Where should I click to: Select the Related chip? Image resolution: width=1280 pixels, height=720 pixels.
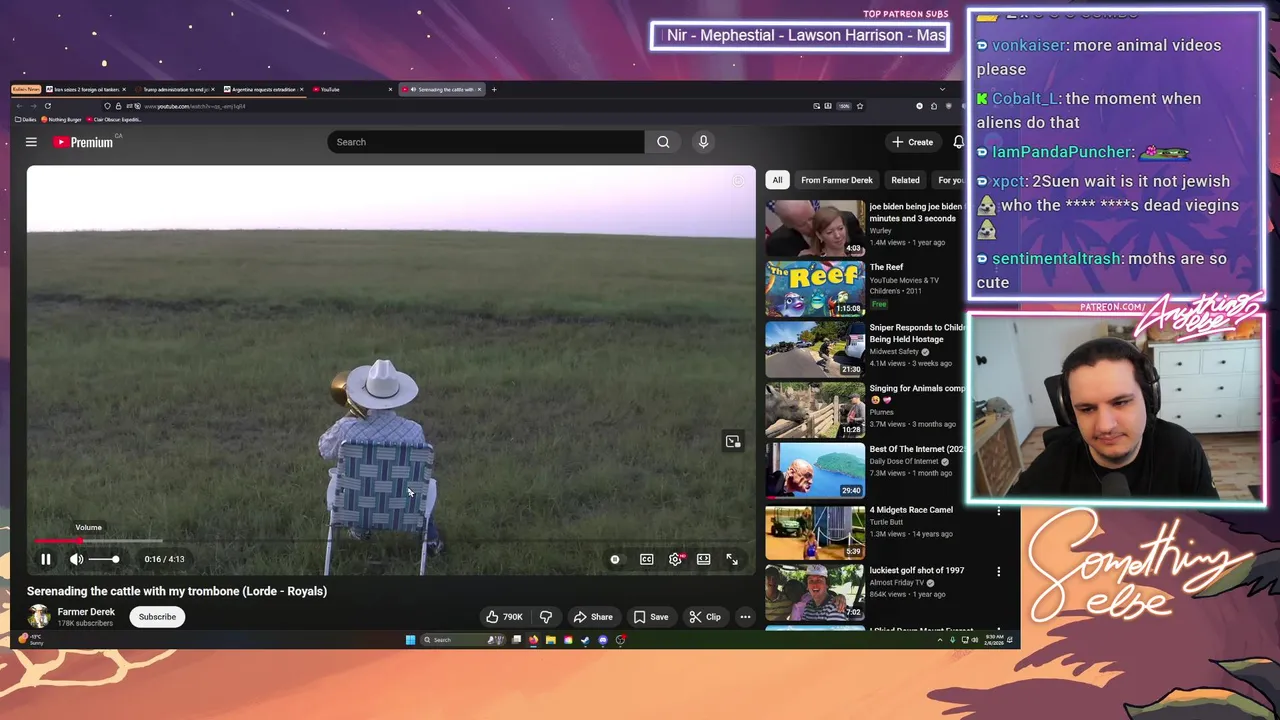[x=905, y=180]
